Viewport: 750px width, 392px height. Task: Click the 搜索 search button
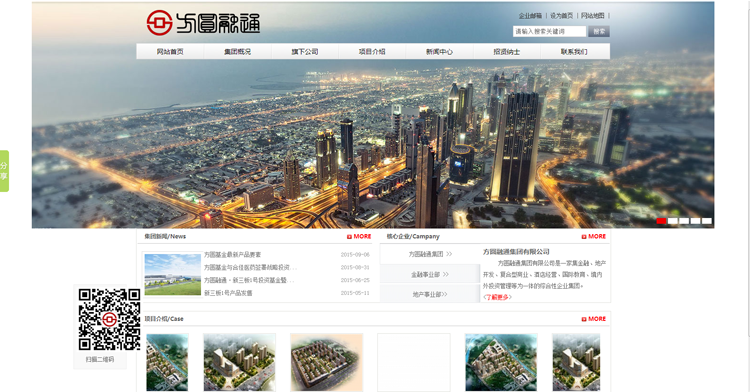point(599,31)
